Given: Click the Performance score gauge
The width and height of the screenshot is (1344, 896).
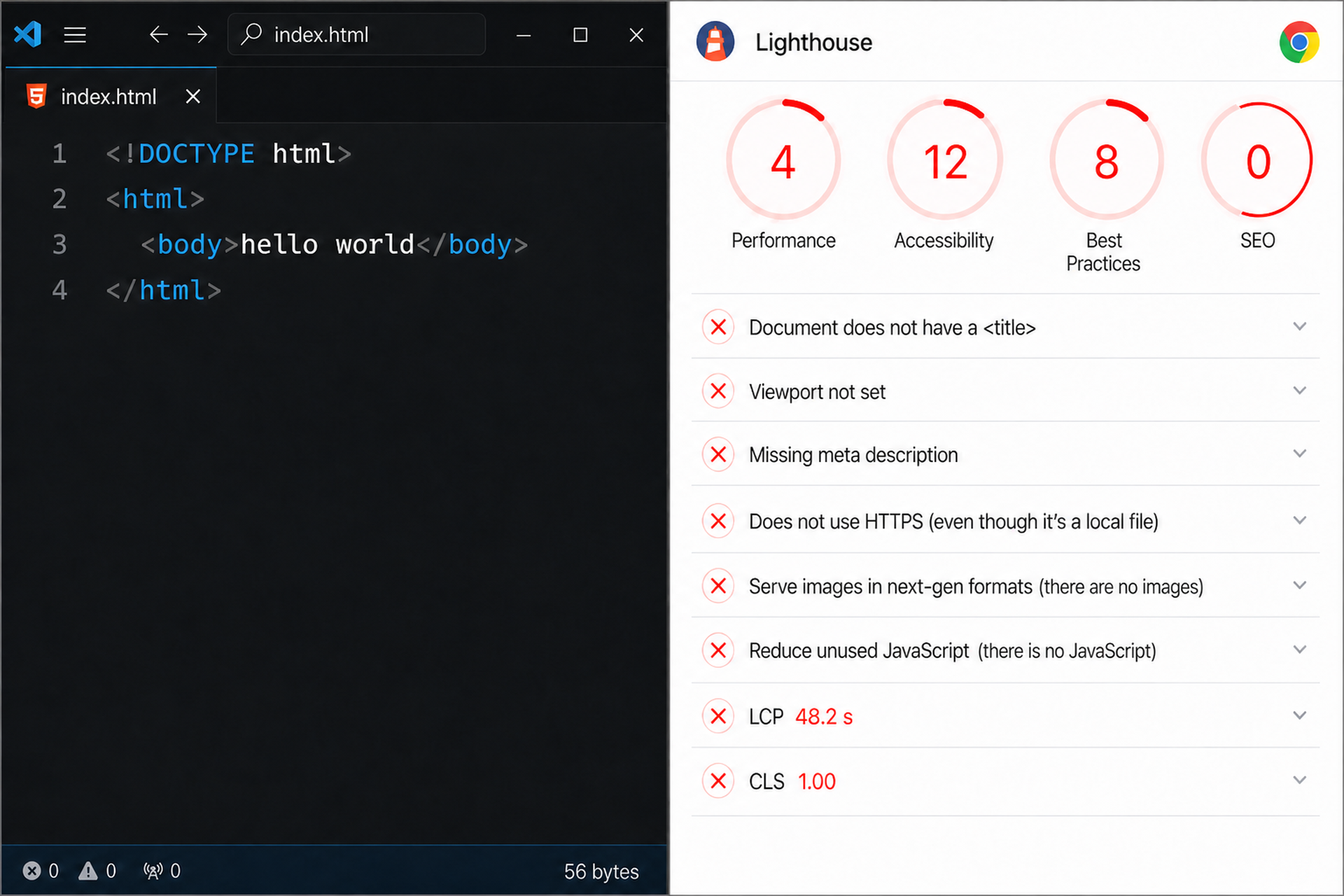Looking at the screenshot, I should (x=783, y=160).
